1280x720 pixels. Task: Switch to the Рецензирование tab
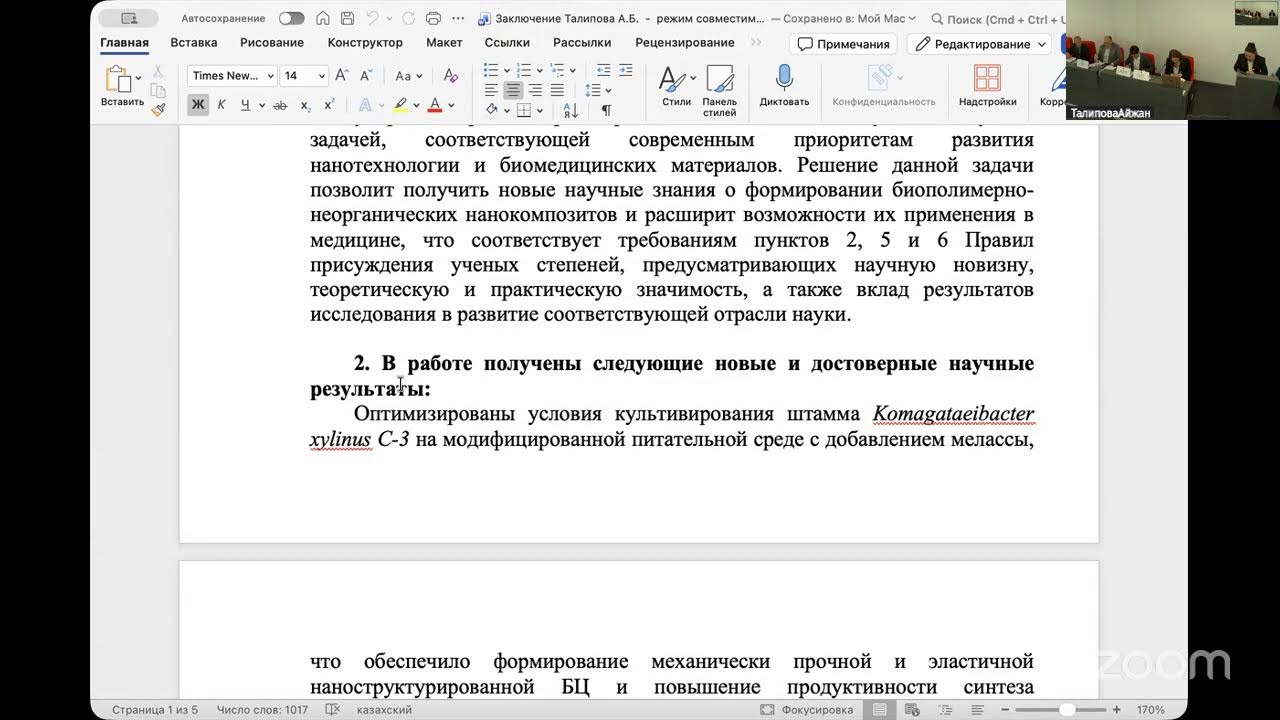point(685,43)
